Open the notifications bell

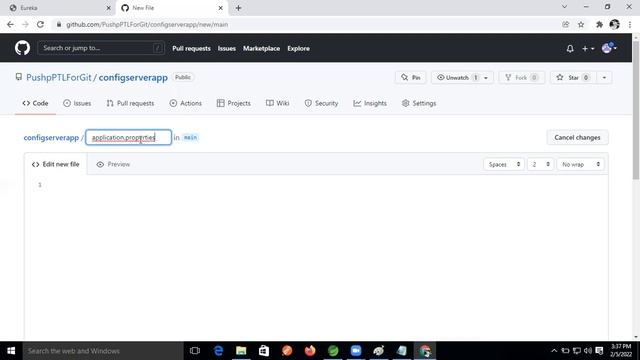(x=570, y=49)
